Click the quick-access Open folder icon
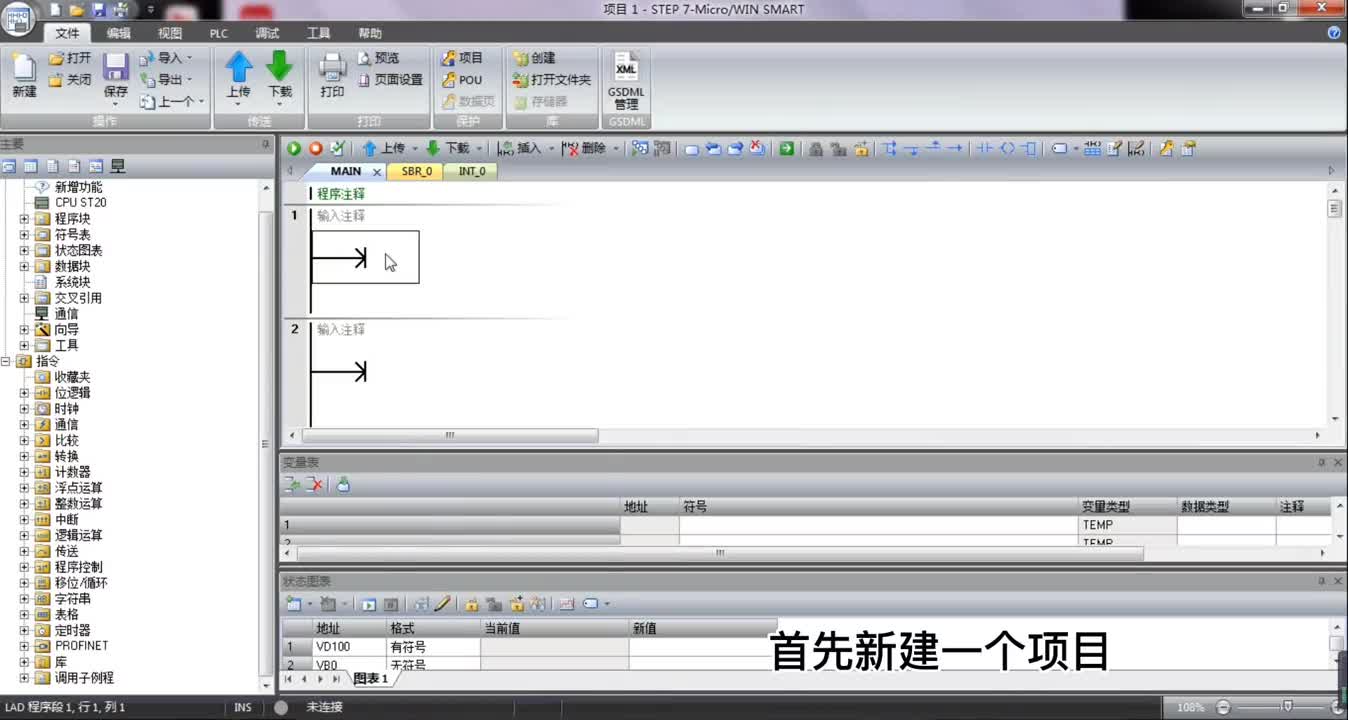 tap(76, 9)
